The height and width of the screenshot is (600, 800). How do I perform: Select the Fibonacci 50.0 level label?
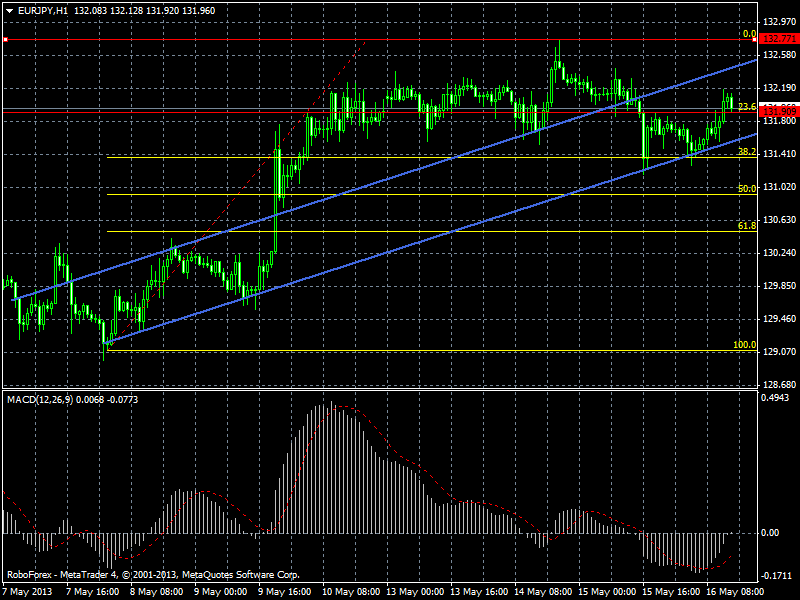click(747, 189)
